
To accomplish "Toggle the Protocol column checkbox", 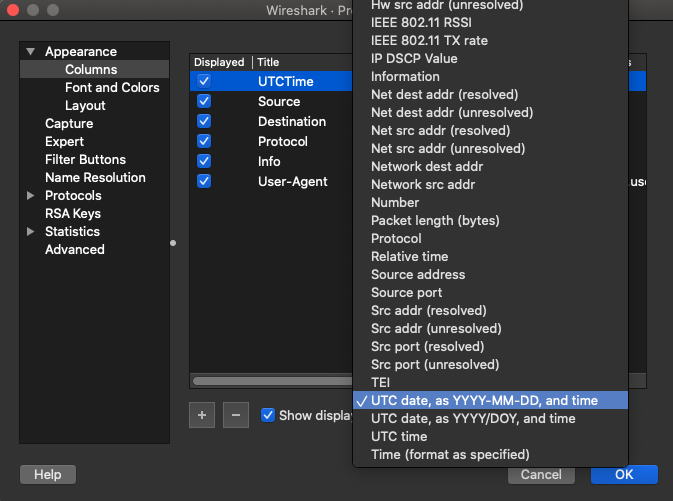I will coord(204,141).
